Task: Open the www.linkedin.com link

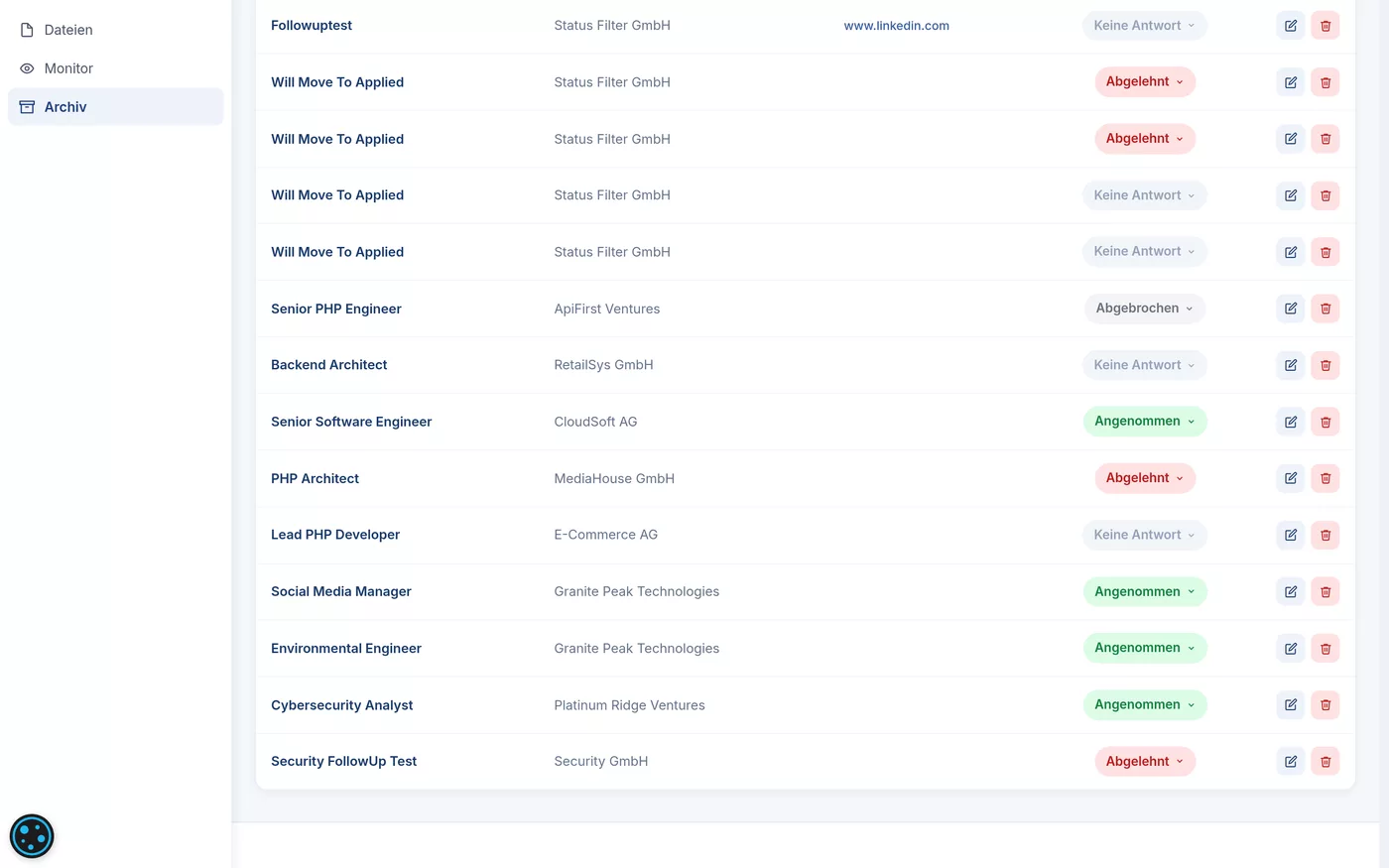Action: (896, 26)
